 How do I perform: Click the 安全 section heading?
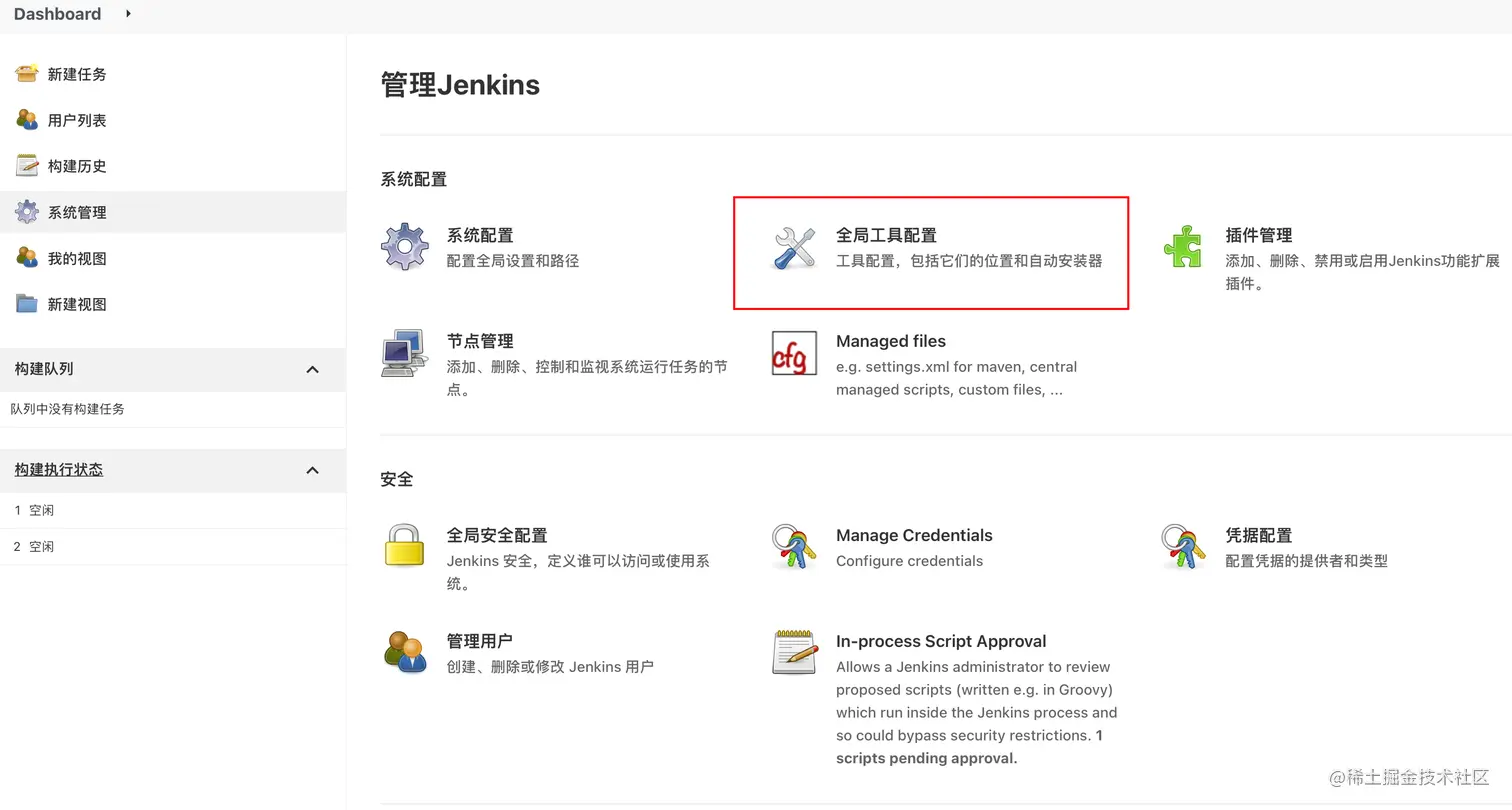397,479
